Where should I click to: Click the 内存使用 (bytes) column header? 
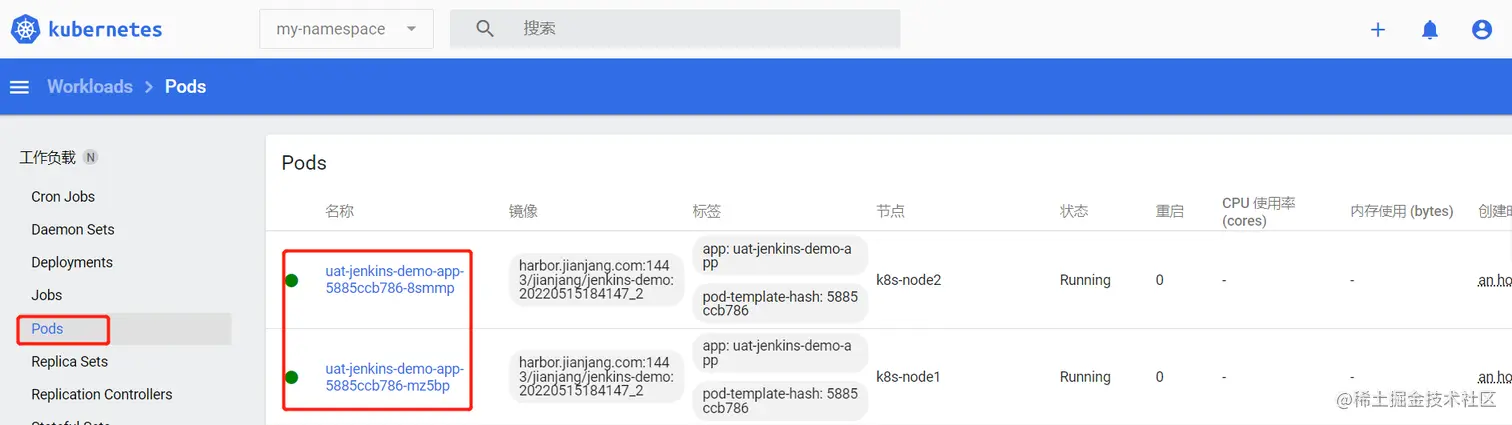click(x=1402, y=211)
